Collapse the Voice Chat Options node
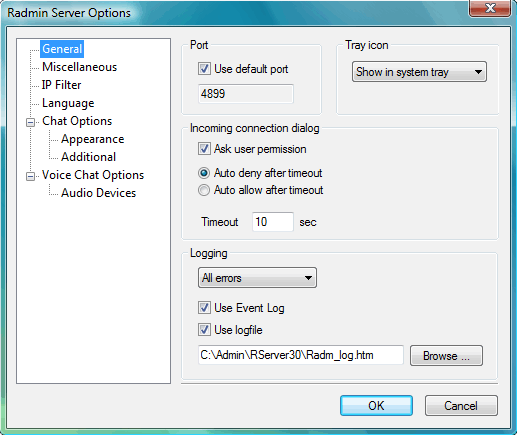This screenshot has width=517, height=435. click(x=30, y=176)
